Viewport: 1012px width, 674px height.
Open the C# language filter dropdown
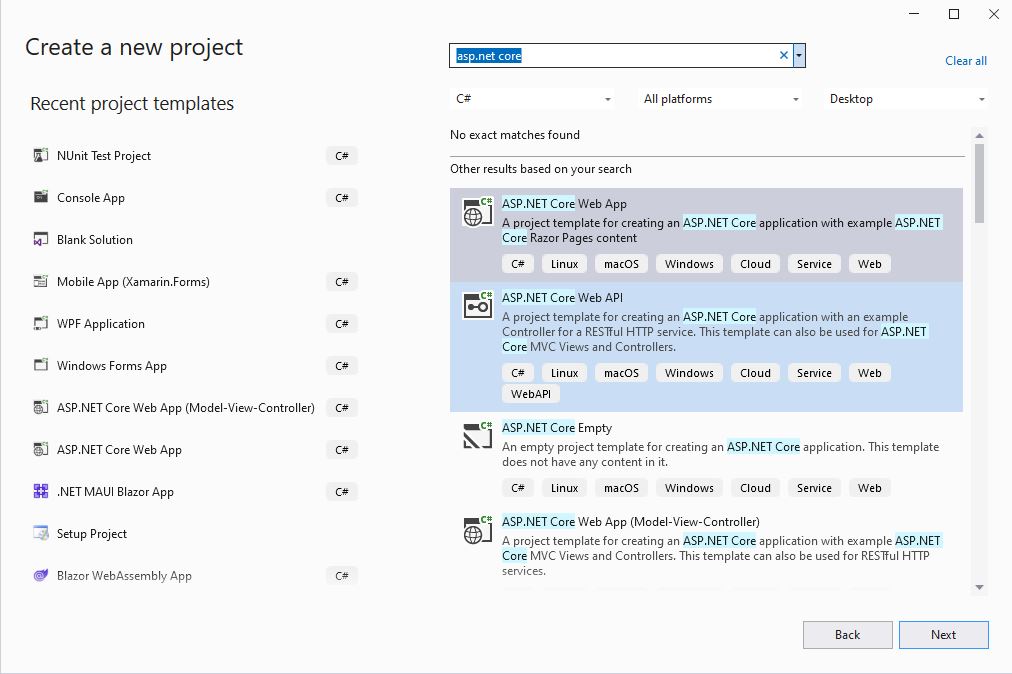[x=531, y=99]
